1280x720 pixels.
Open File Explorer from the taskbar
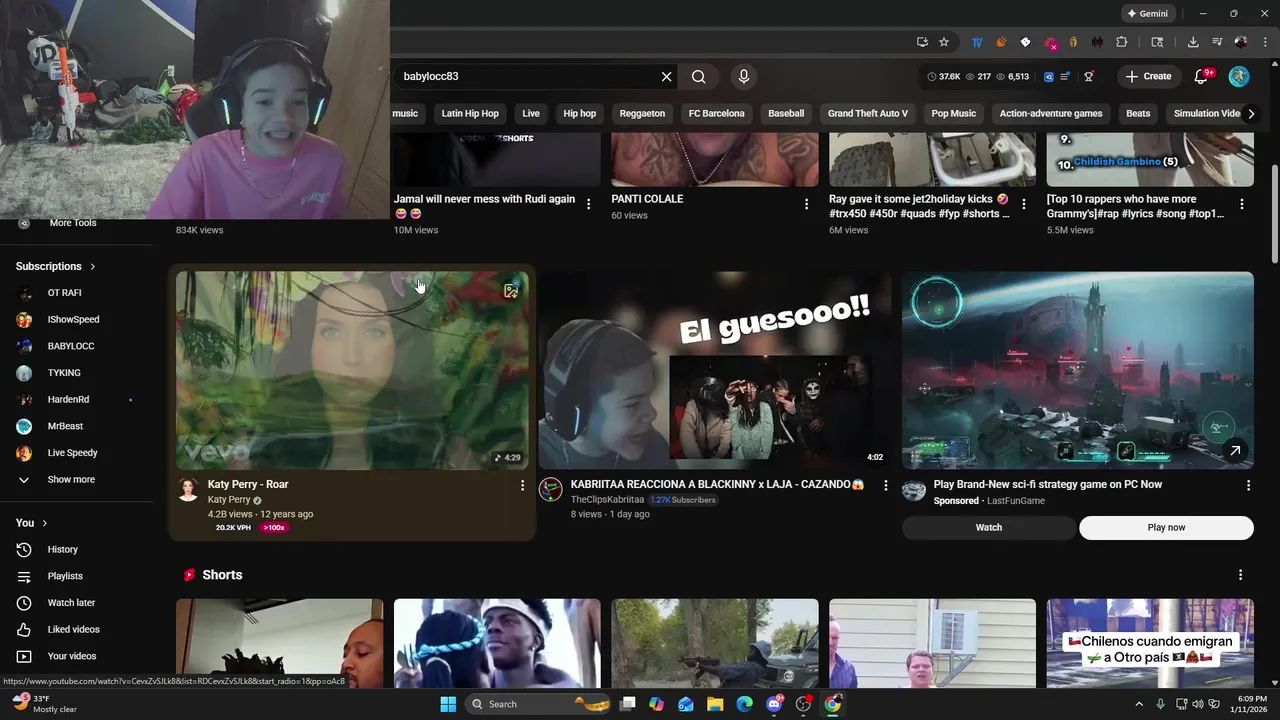point(715,704)
